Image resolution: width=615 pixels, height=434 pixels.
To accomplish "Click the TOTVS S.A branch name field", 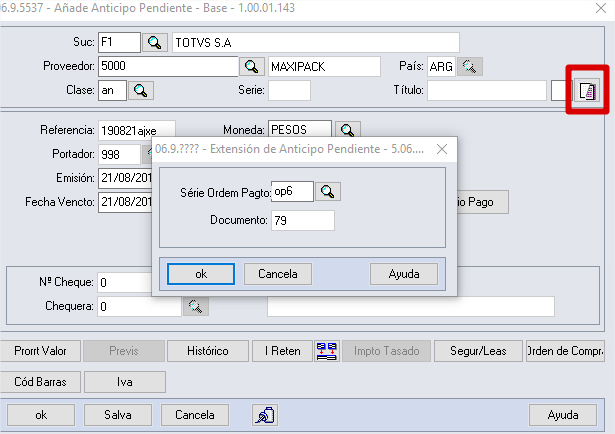I will (x=316, y=42).
